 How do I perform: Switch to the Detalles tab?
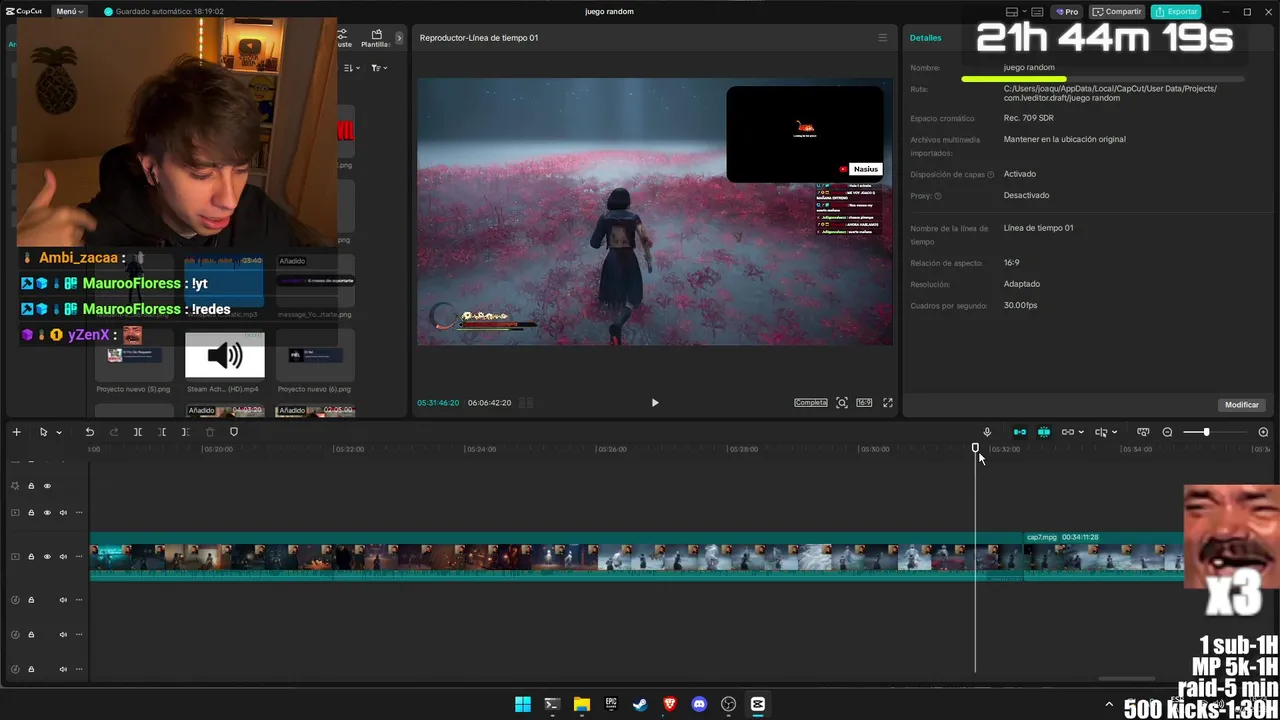click(x=925, y=38)
